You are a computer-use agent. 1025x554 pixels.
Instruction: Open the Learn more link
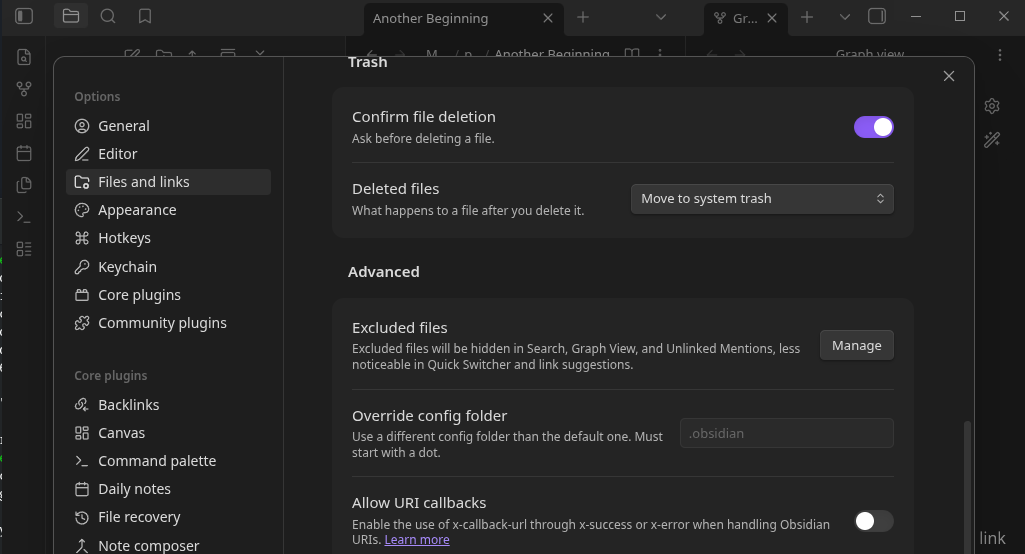click(417, 540)
